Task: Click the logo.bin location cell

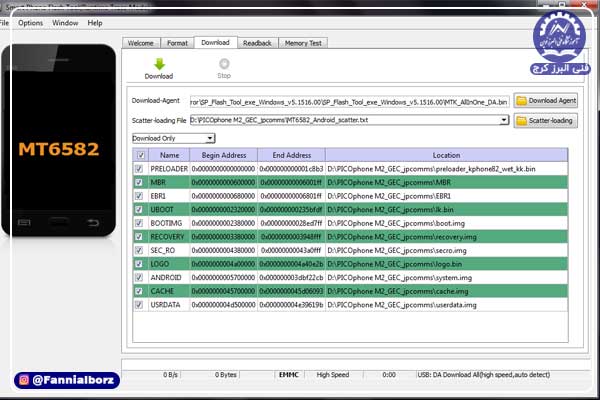Action: coord(447,264)
